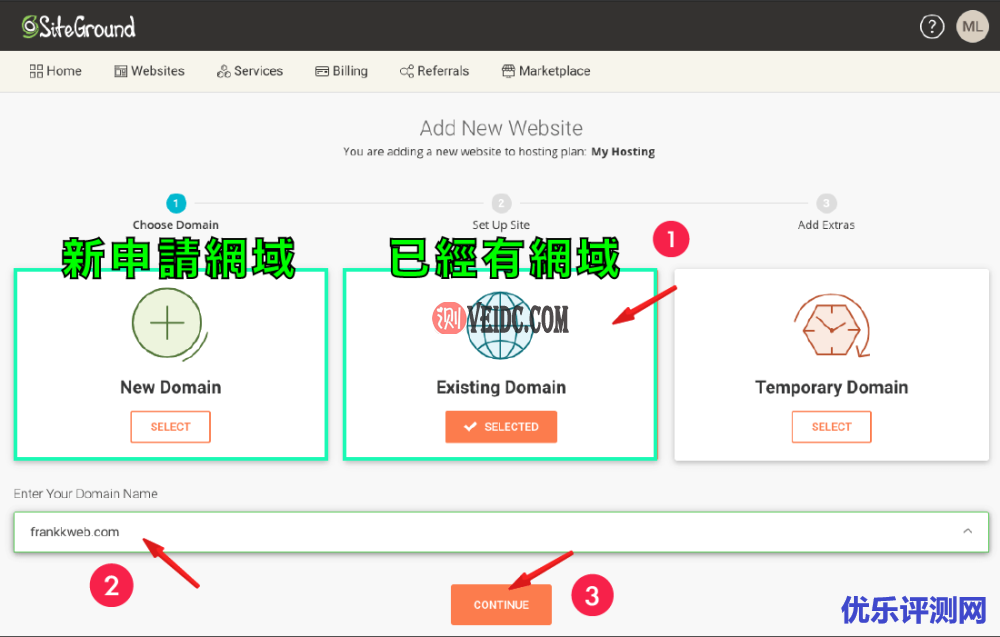Viewport: 1000px width, 637px height.
Task: Open the Referrals menu item
Action: click(434, 71)
